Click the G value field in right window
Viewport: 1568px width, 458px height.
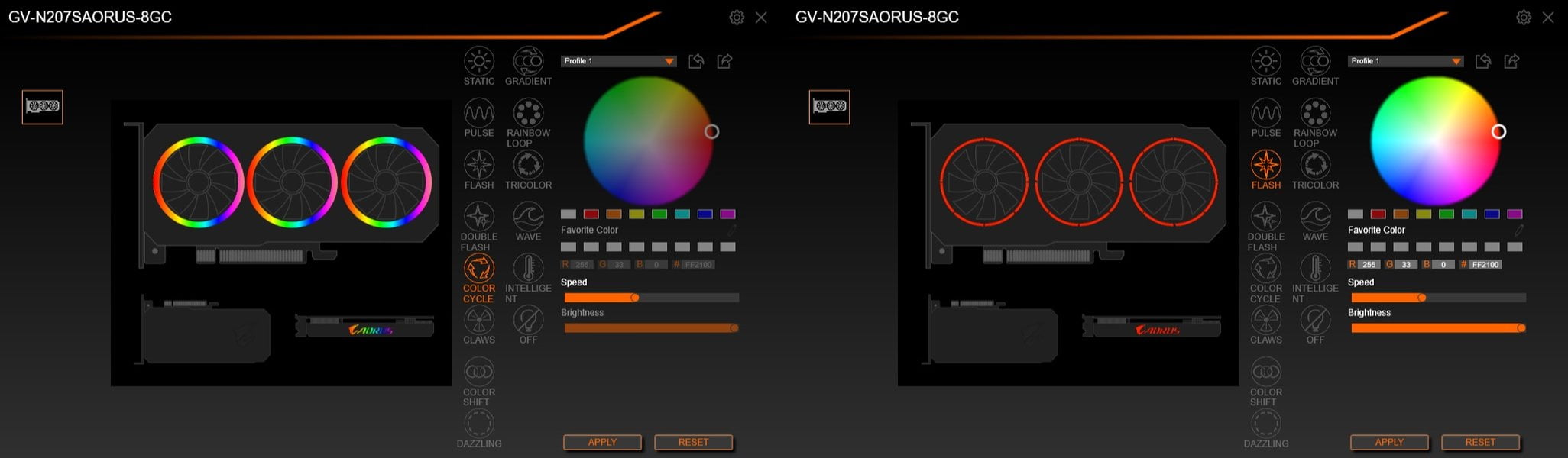[x=1406, y=265]
